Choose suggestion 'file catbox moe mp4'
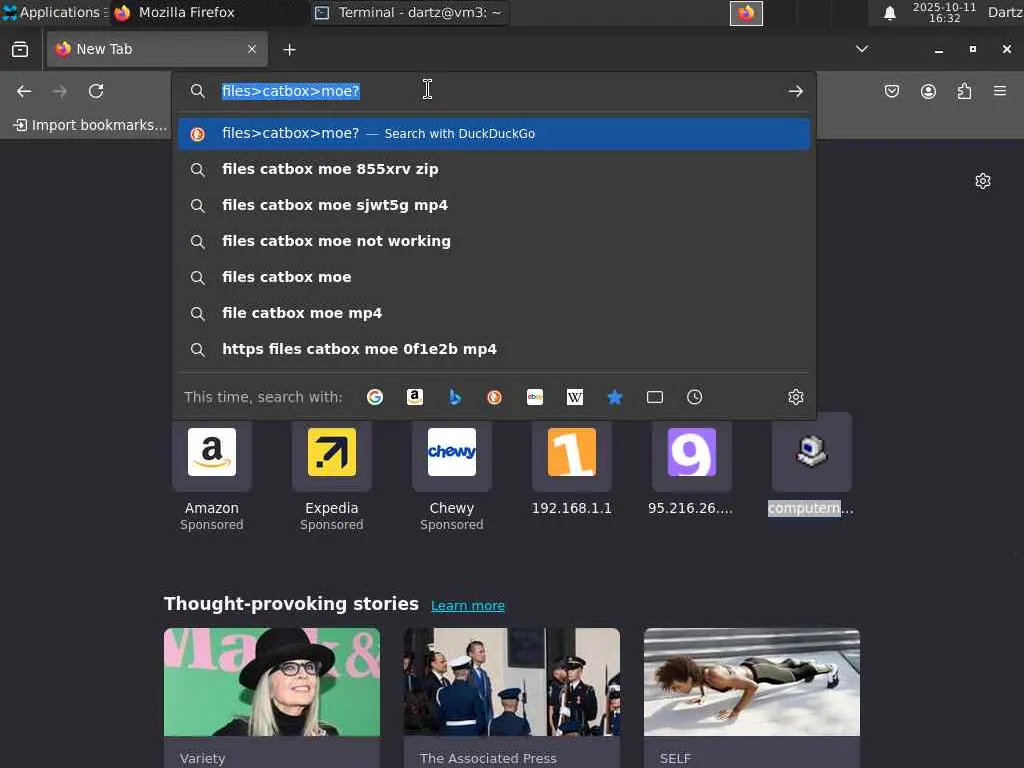 pyautogui.click(x=302, y=313)
